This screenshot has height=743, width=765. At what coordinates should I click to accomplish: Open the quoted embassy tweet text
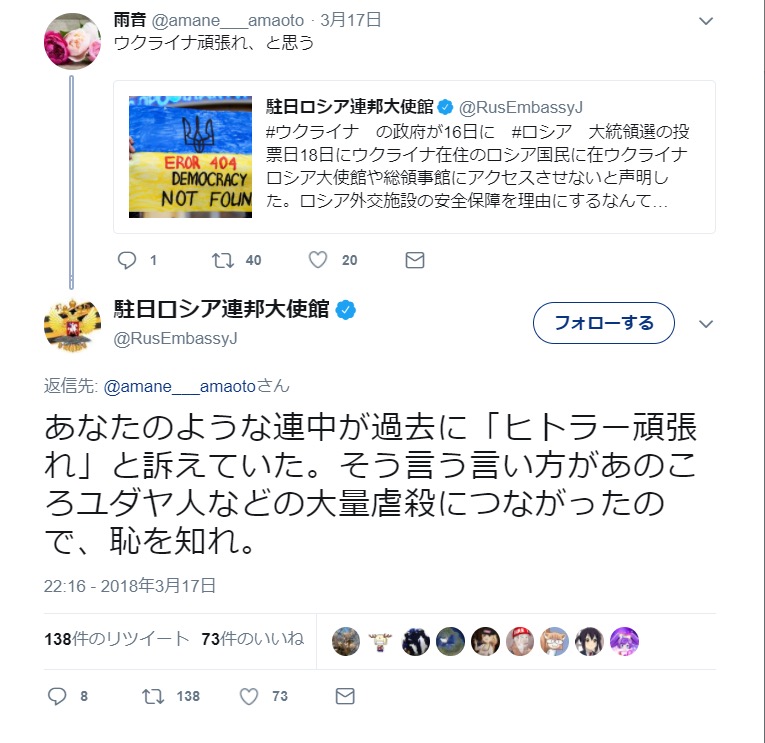477,166
